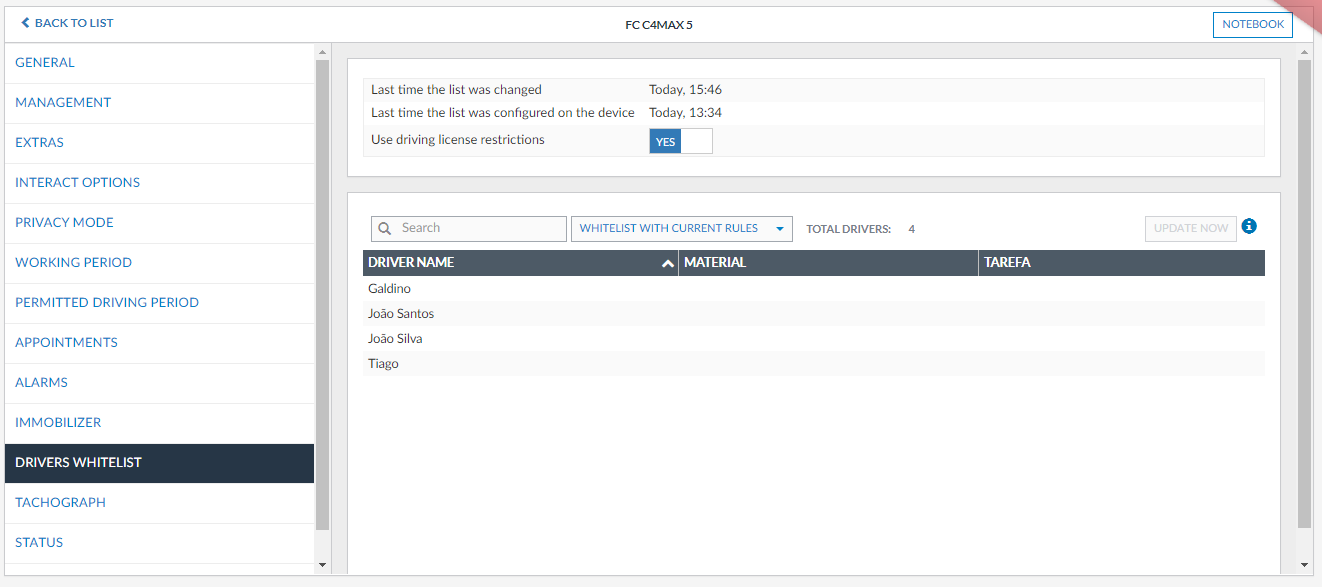The image size is (1322, 587).
Task: Click the magnifier icon in the search box
Action: [x=385, y=228]
